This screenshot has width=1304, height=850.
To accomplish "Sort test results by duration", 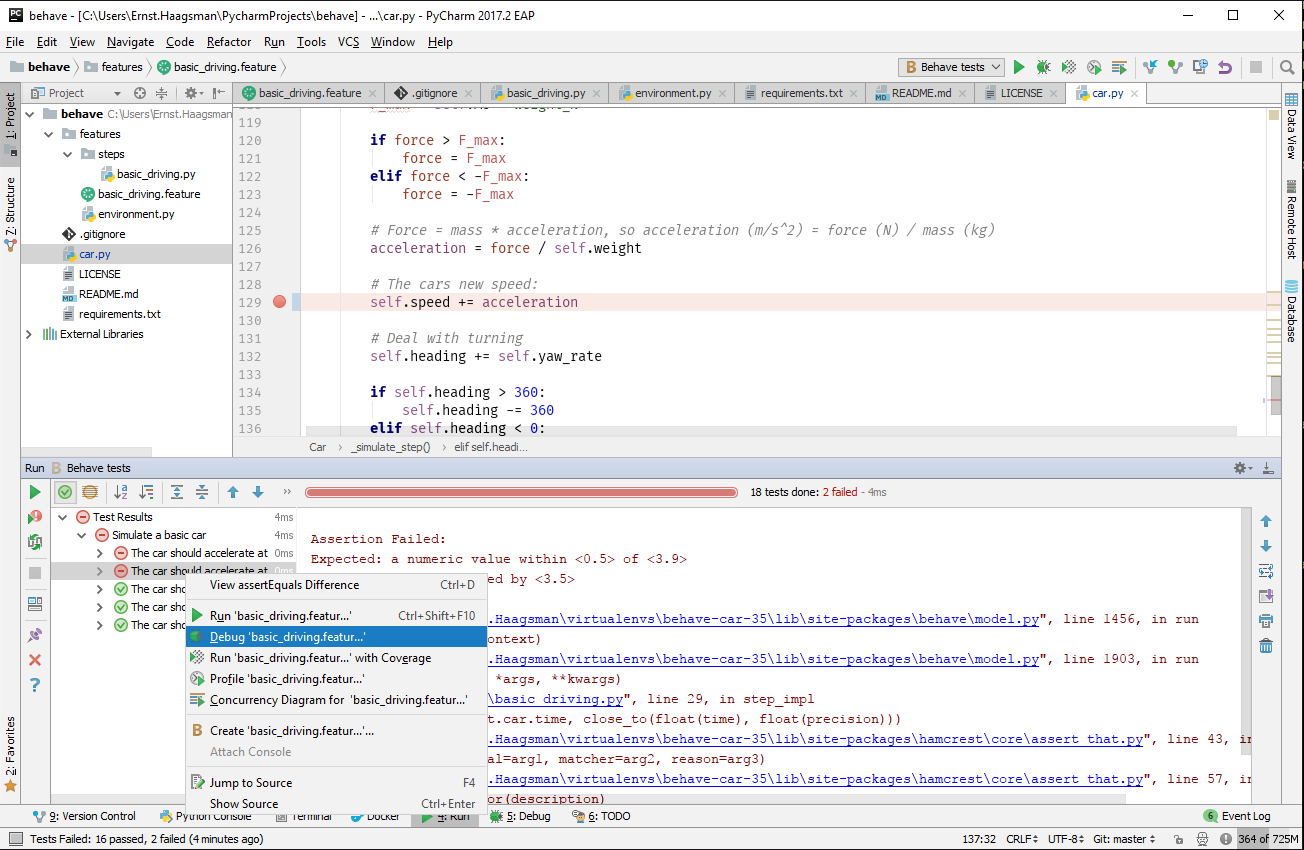I will [x=146, y=492].
